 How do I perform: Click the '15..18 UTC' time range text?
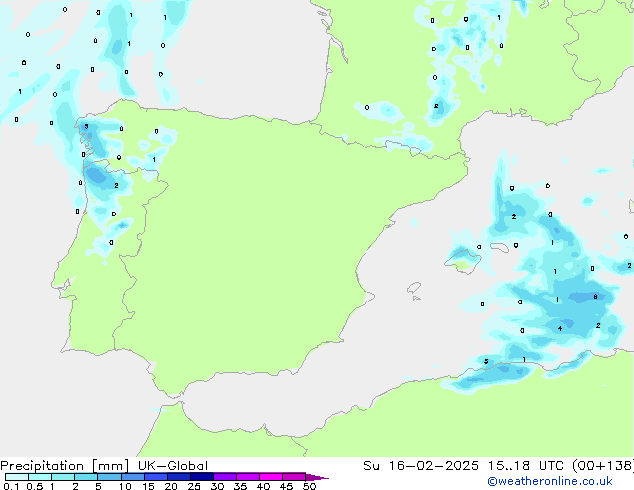coord(526,466)
